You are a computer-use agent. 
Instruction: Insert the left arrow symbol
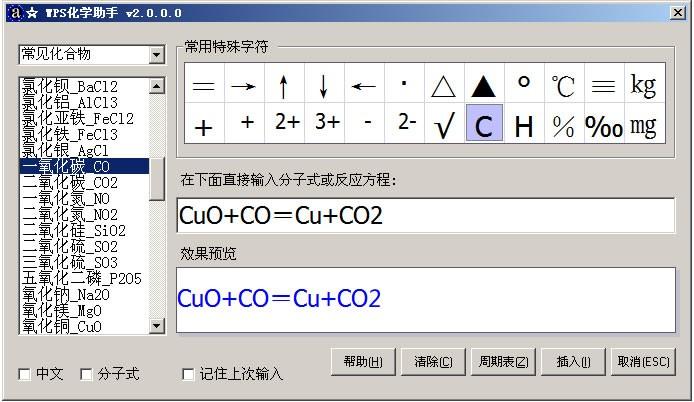click(364, 84)
